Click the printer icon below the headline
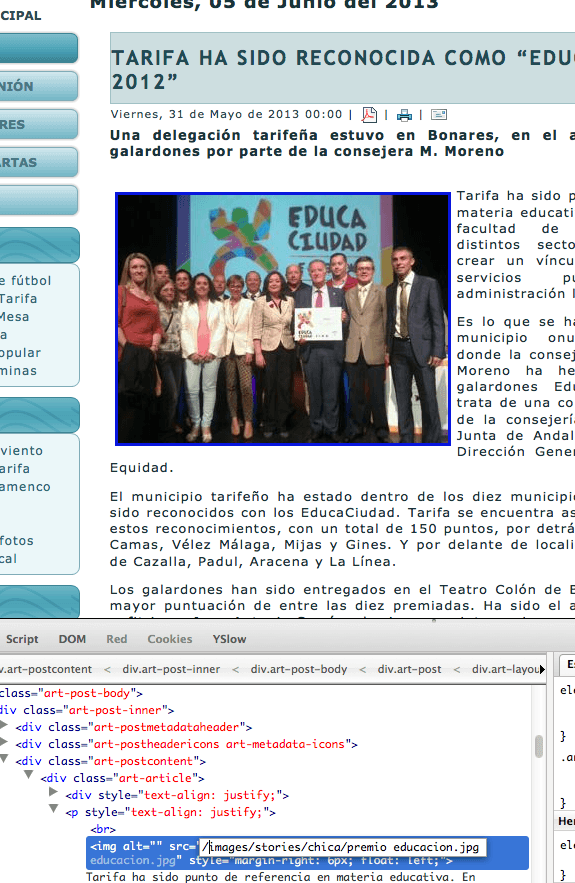 [404, 115]
